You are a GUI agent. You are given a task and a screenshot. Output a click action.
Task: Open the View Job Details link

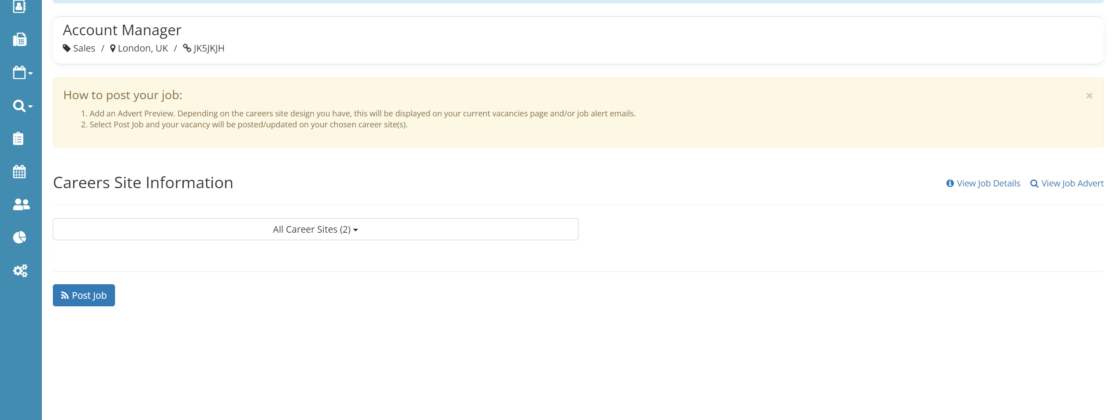point(983,184)
